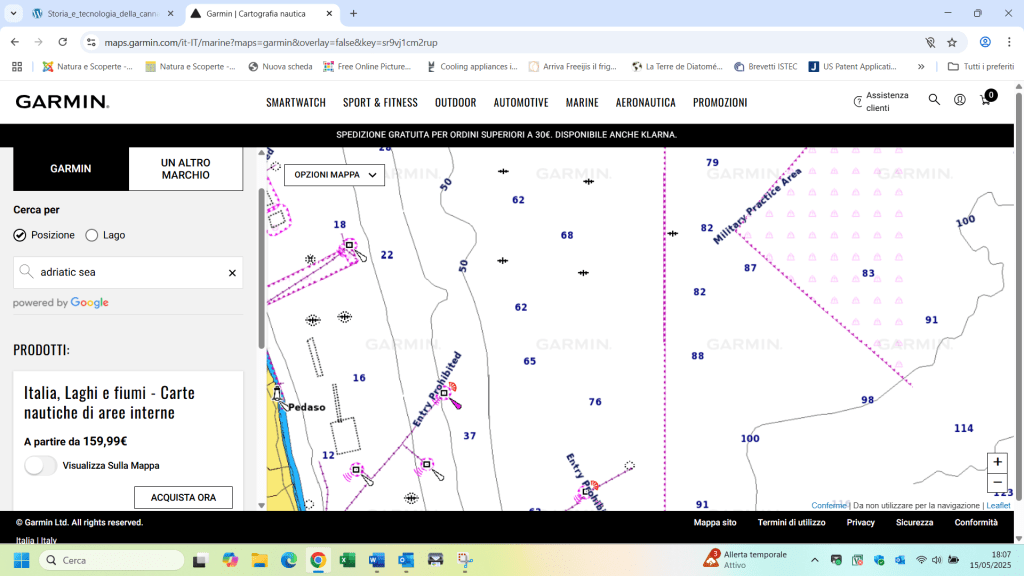Open the shopping cart icon
This screenshot has height=576, width=1024.
986,100
